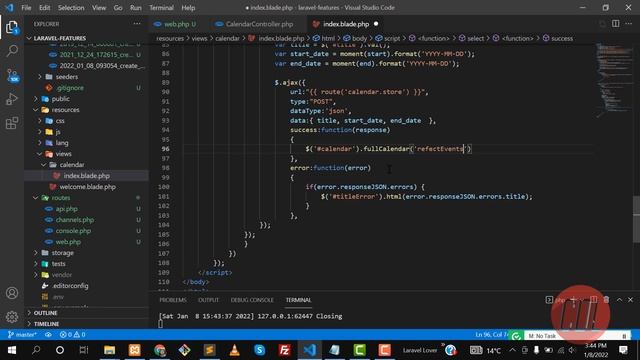This screenshot has width=640, height=360.
Task: Open Run and Debug view
Action: click(x=12, y=99)
